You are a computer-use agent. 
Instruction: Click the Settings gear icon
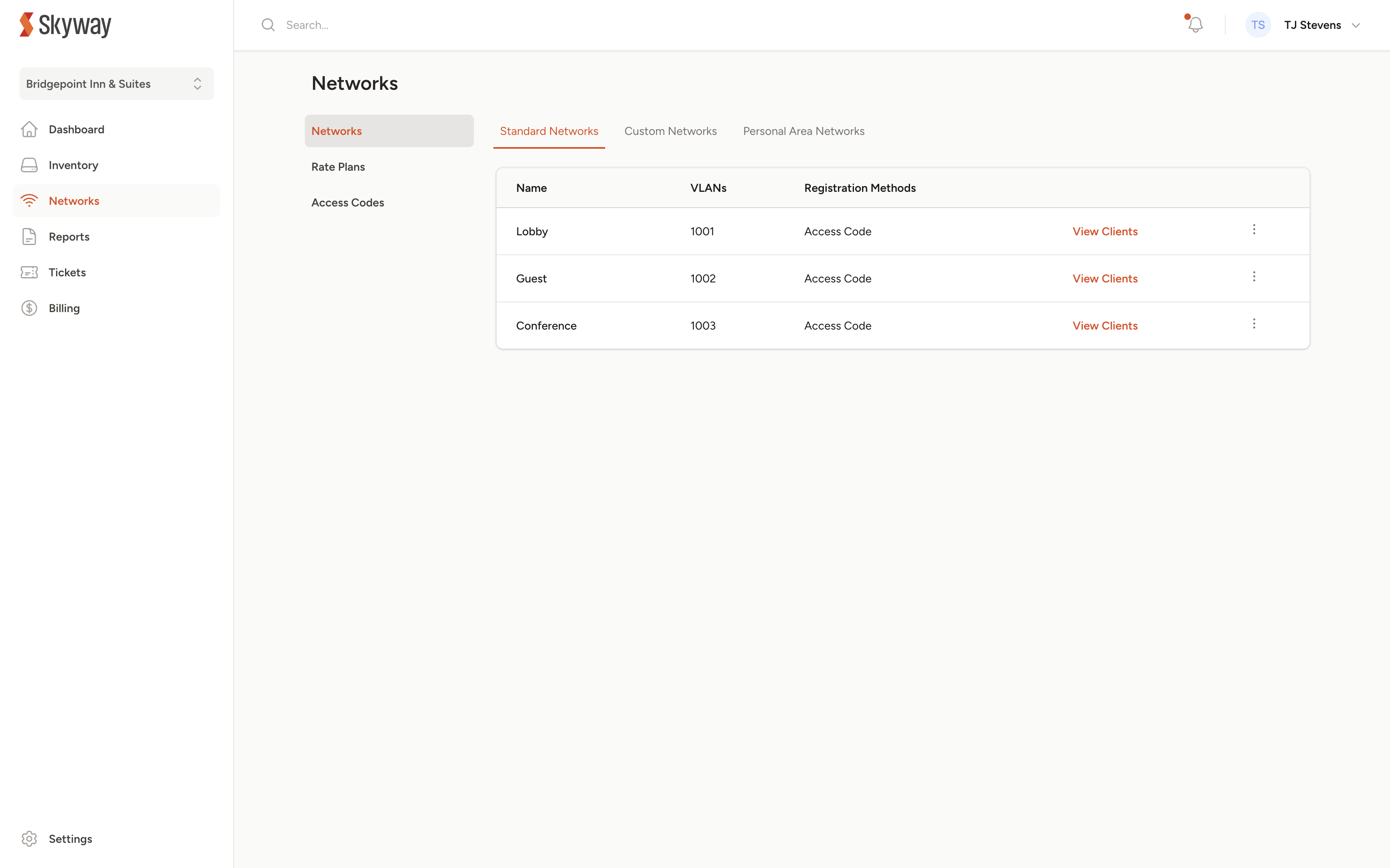(29, 839)
